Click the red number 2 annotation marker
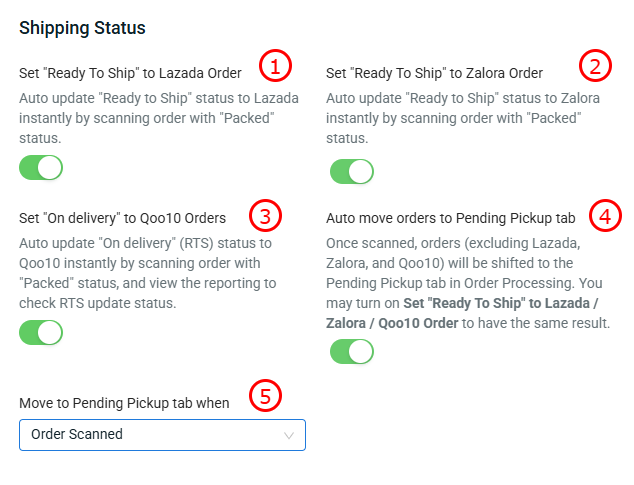This screenshot has width=634, height=485. point(595,67)
